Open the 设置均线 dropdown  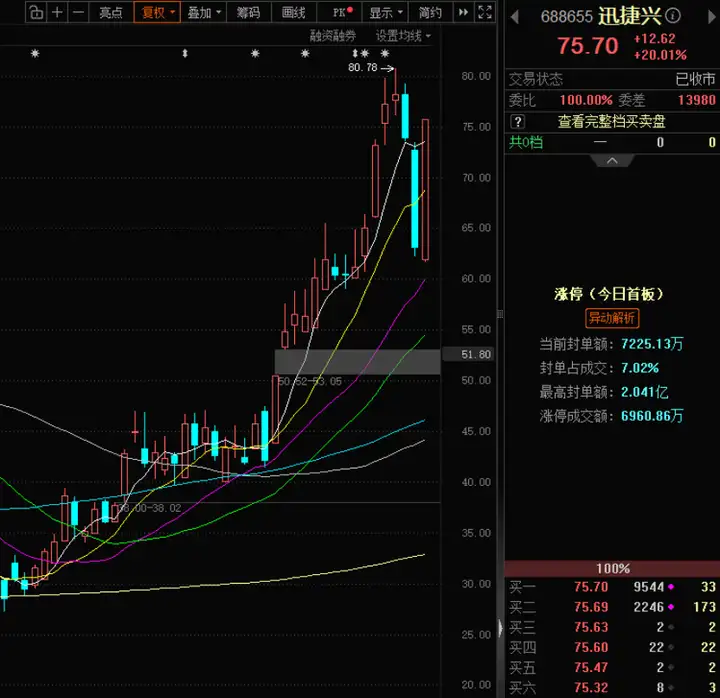[403, 36]
